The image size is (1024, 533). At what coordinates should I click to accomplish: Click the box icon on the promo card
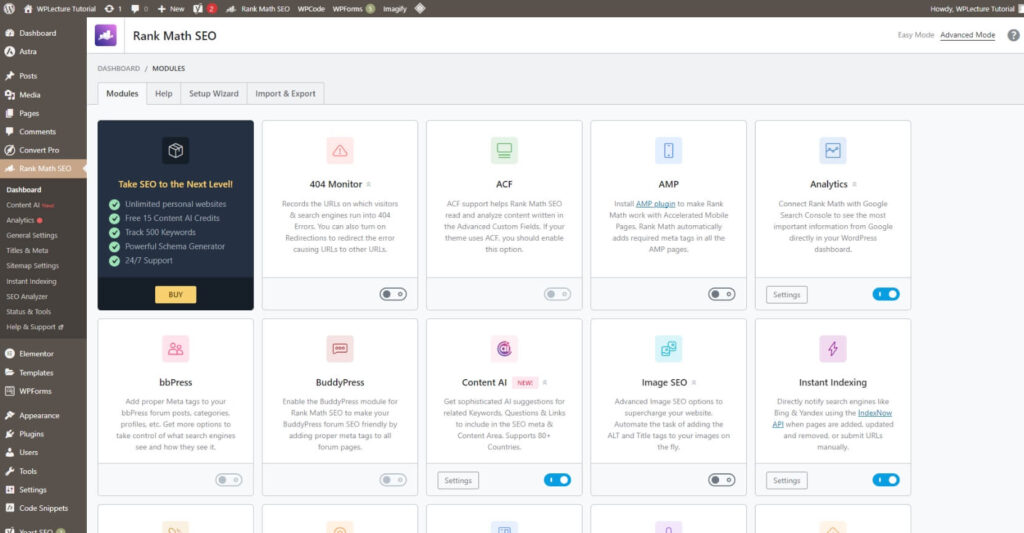pos(176,151)
